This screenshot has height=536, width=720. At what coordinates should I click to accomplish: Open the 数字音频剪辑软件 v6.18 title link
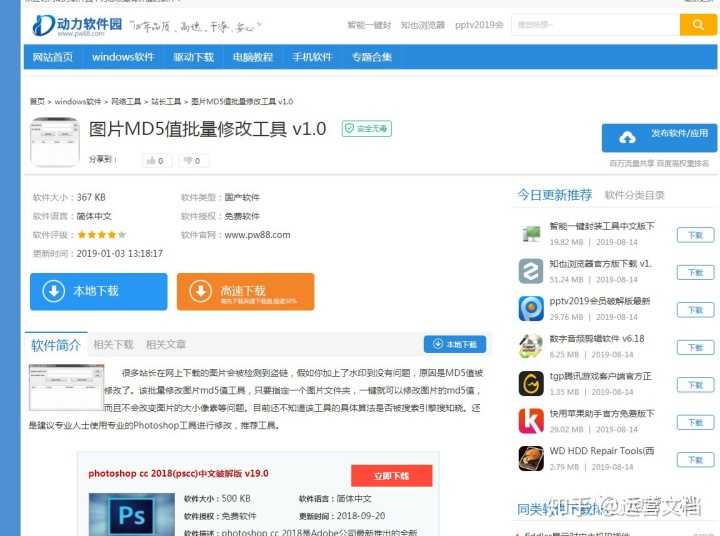pos(597,339)
